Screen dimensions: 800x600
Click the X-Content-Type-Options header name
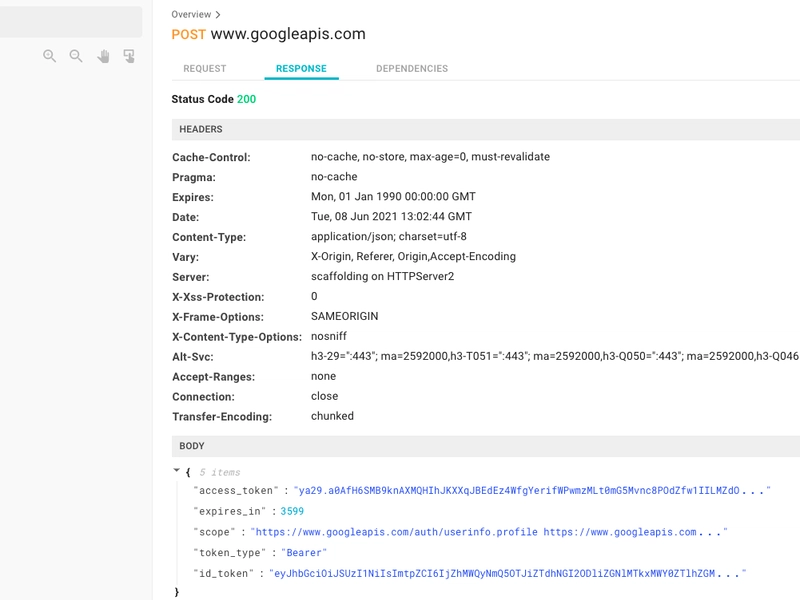click(x=237, y=337)
